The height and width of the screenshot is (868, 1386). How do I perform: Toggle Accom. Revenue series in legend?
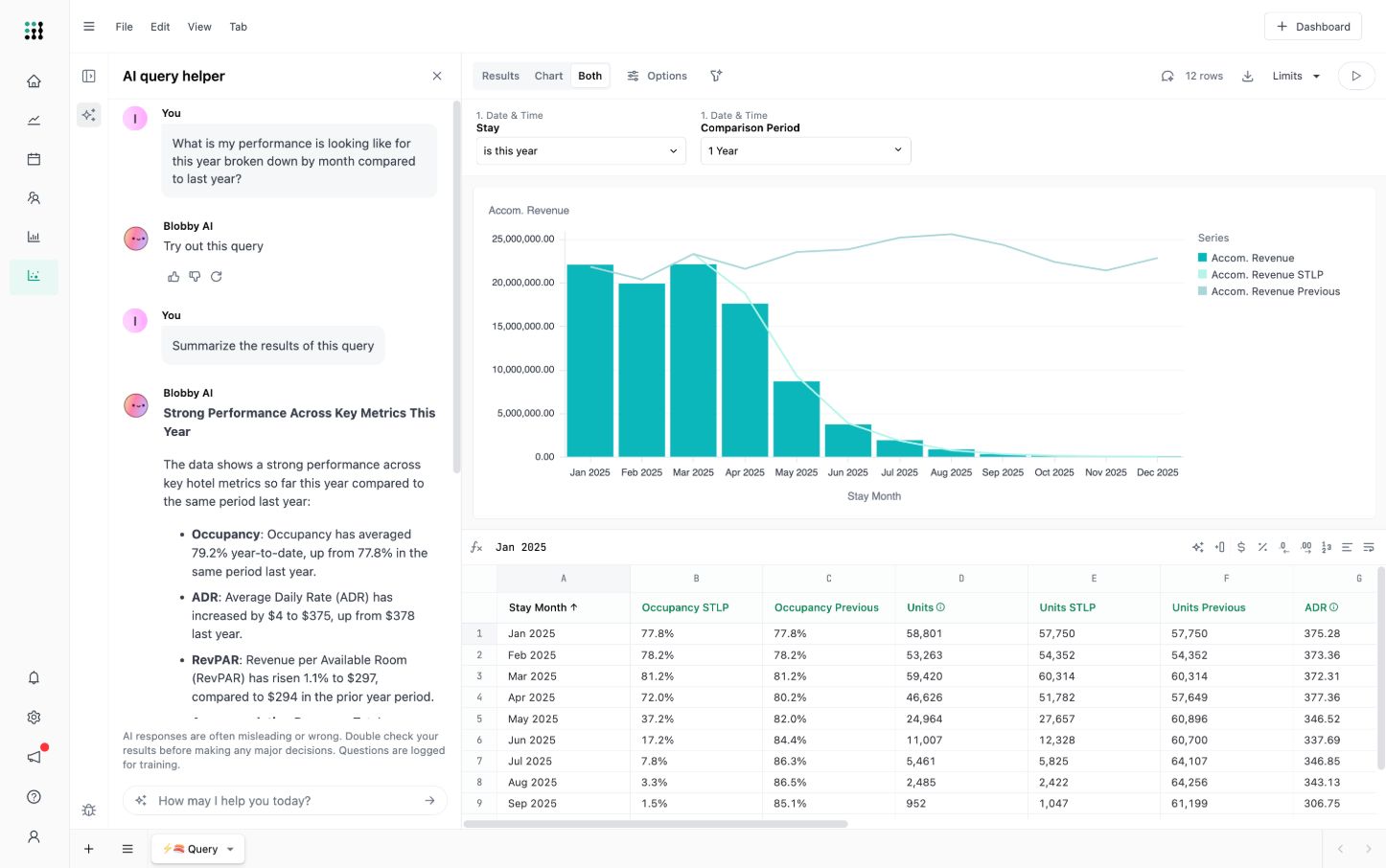coord(1252,258)
